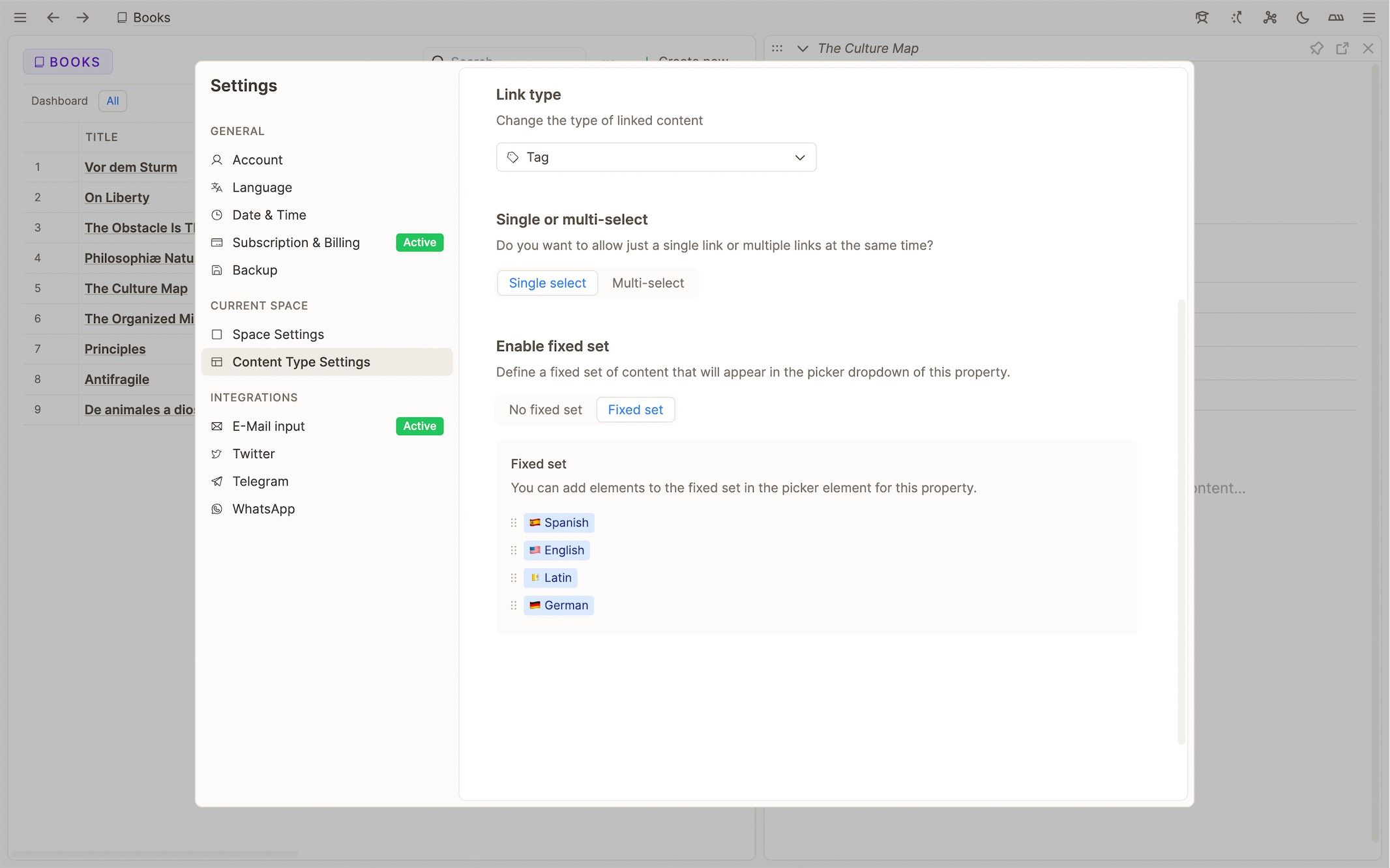Open Content Type Settings section
Screen dimensions: 1390x868
pos(301,362)
